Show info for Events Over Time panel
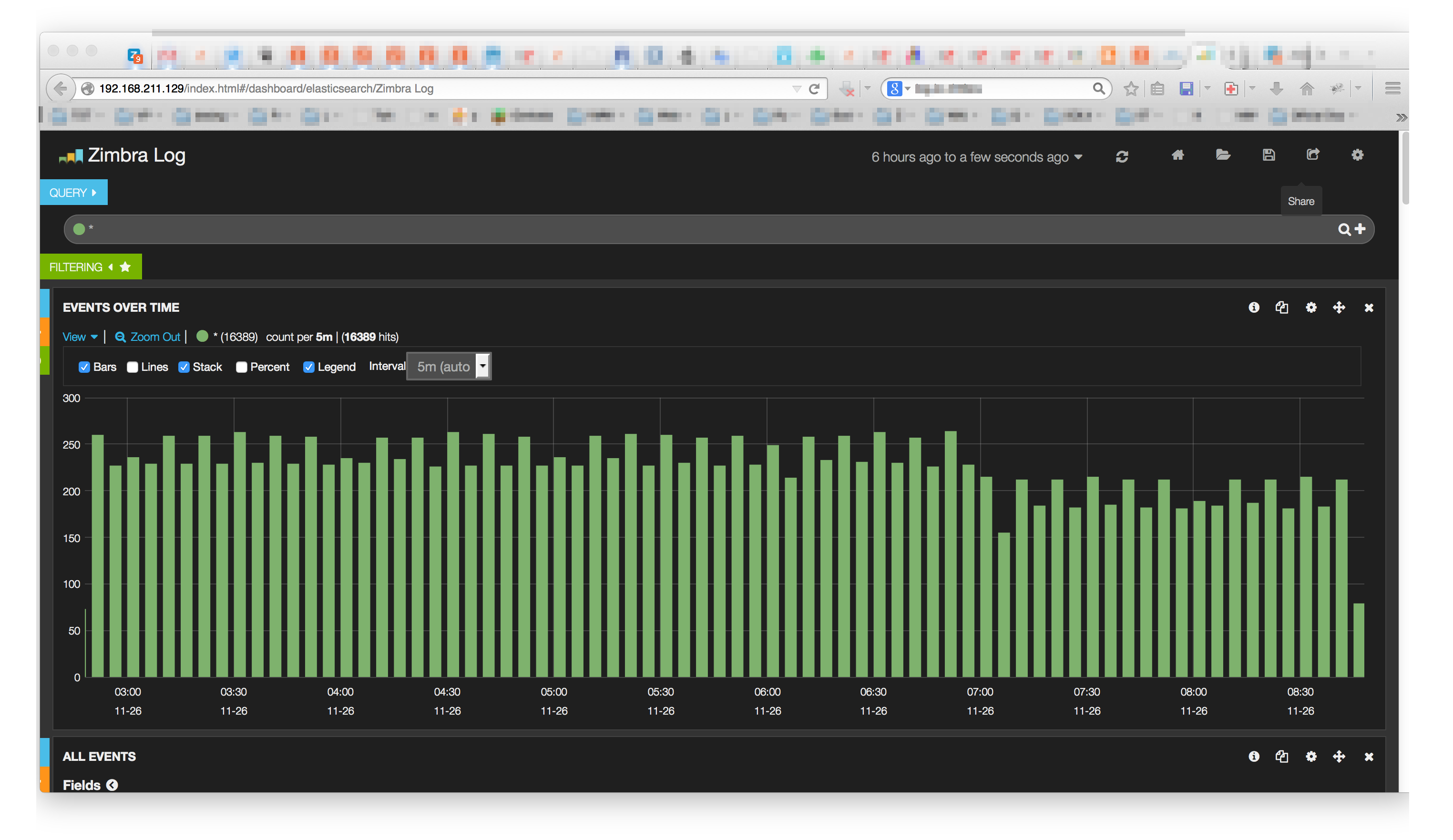 (x=1254, y=307)
